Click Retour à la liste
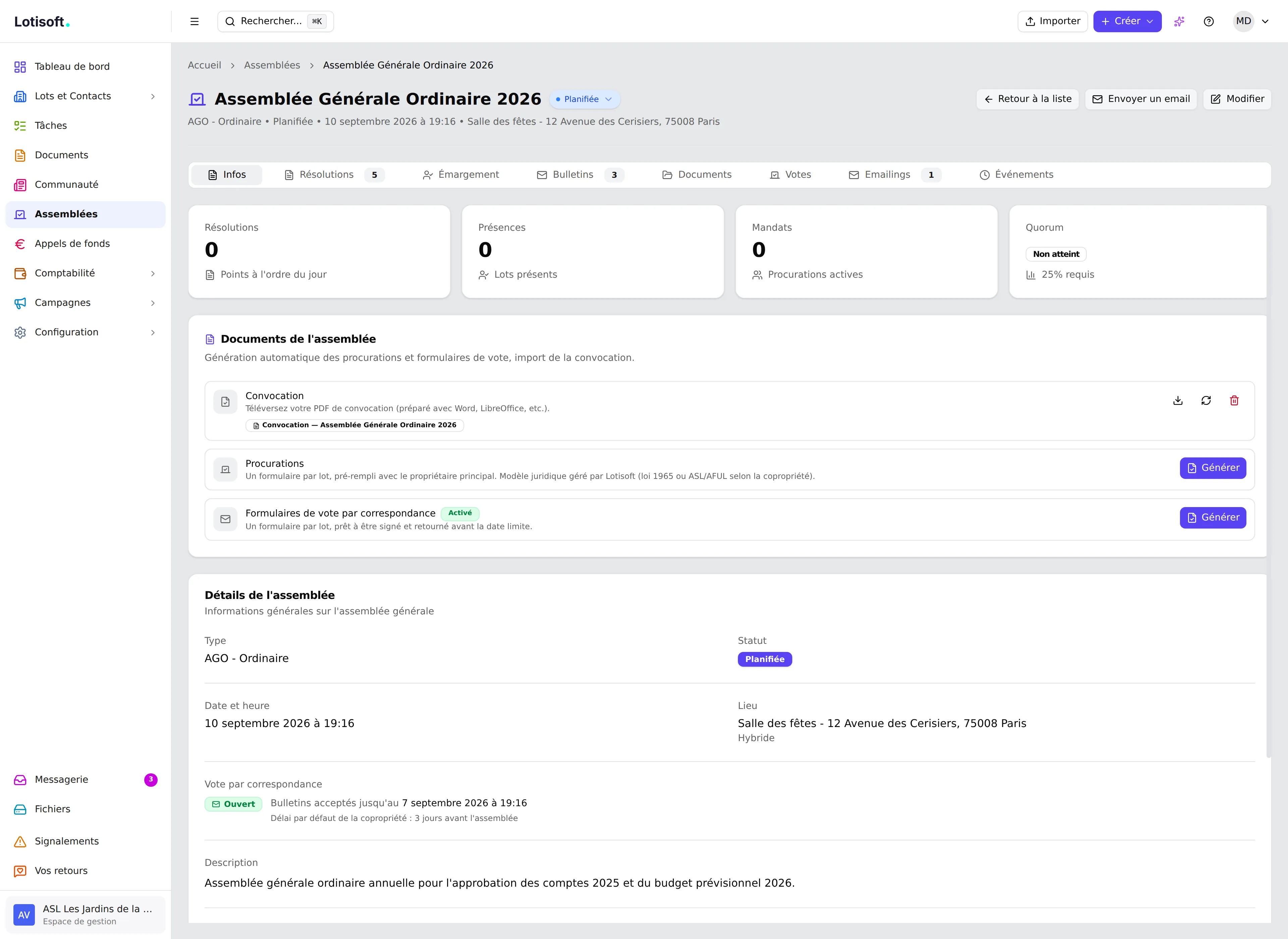This screenshot has width=1288, height=939. coord(1028,99)
